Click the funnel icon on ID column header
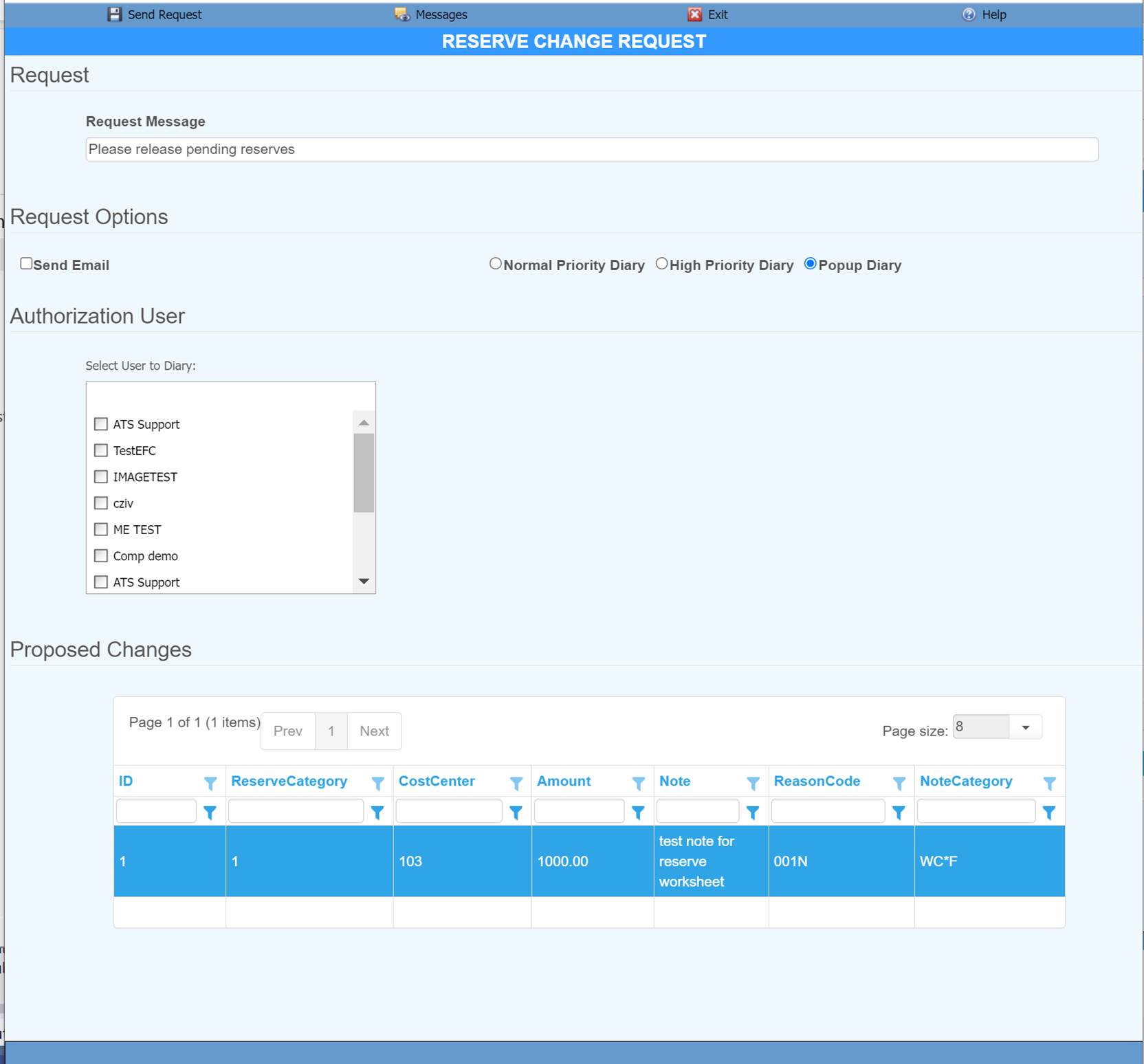1144x1064 pixels. pyautogui.click(x=210, y=782)
